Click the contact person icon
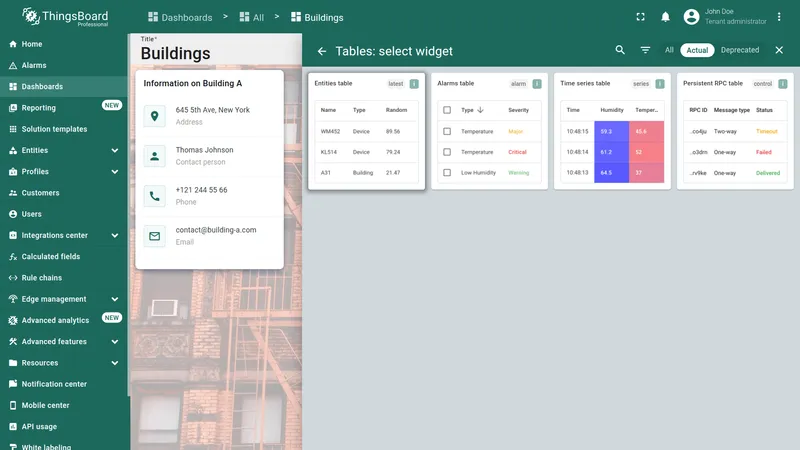Screen dimensions: 800x450 (155, 156)
